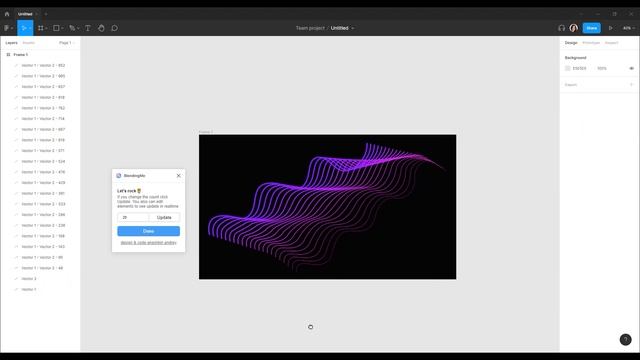The height and width of the screenshot is (360, 640).
Task: Select the Rectangle shape tool
Action: click(56, 28)
